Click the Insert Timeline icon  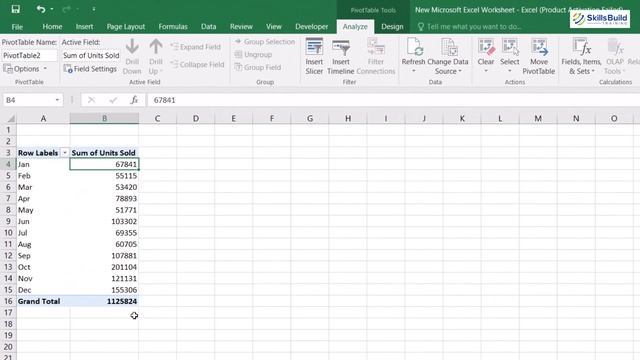(x=341, y=47)
